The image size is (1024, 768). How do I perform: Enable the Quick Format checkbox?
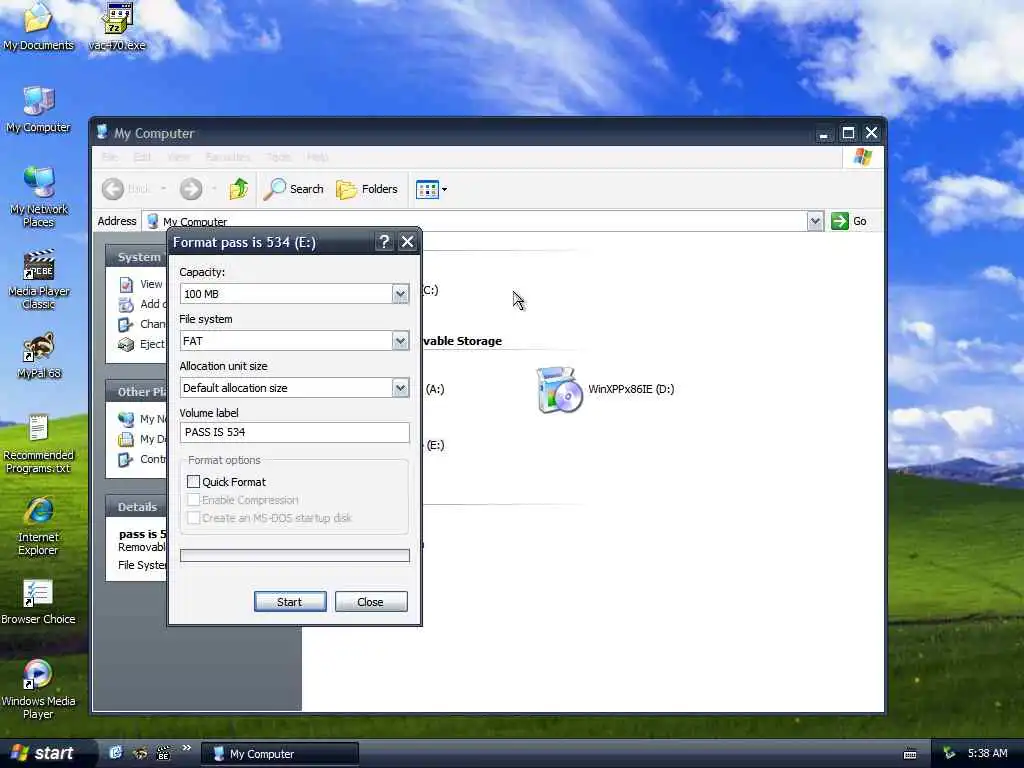coord(193,482)
